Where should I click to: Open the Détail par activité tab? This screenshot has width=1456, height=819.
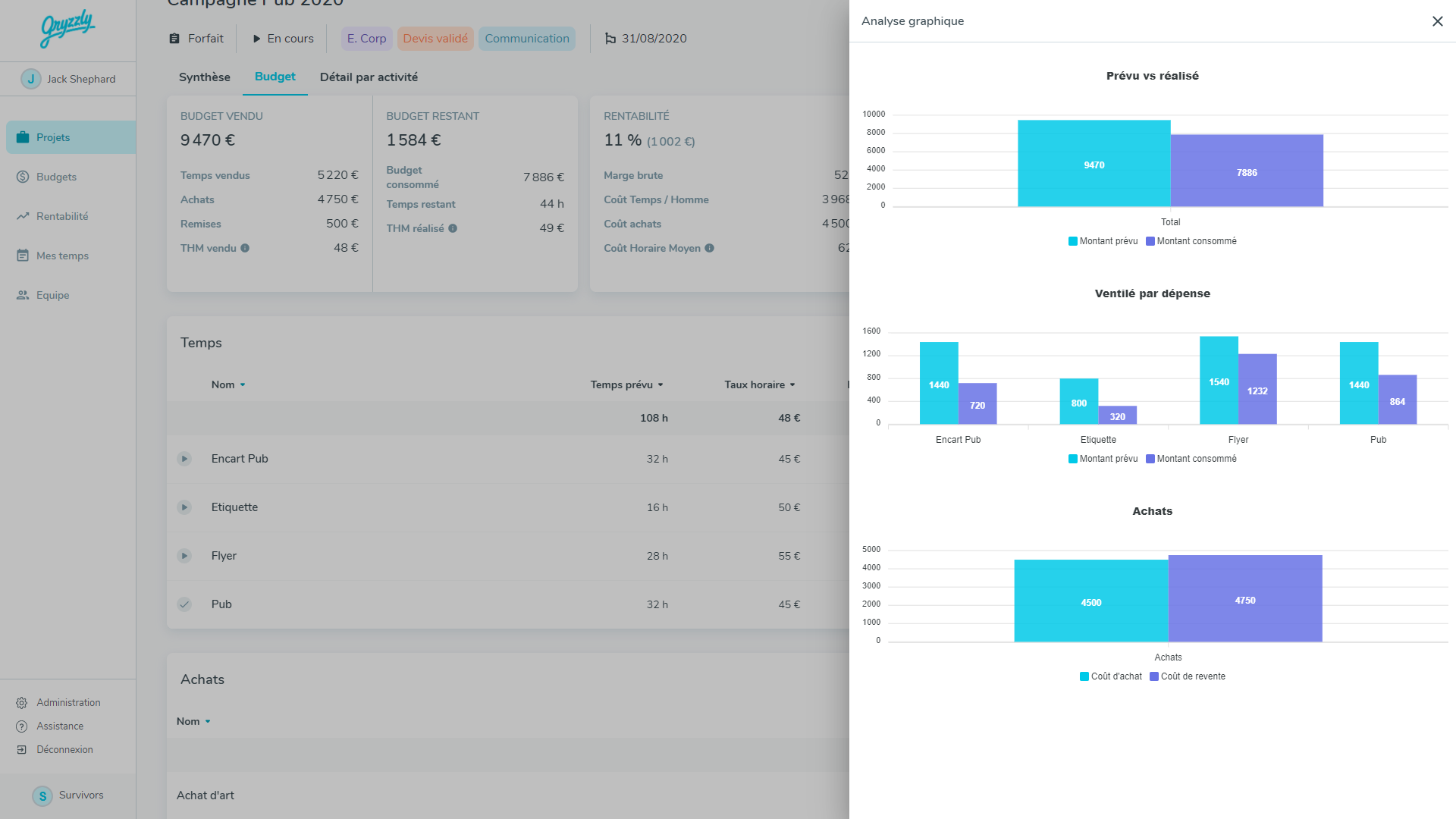coord(369,77)
